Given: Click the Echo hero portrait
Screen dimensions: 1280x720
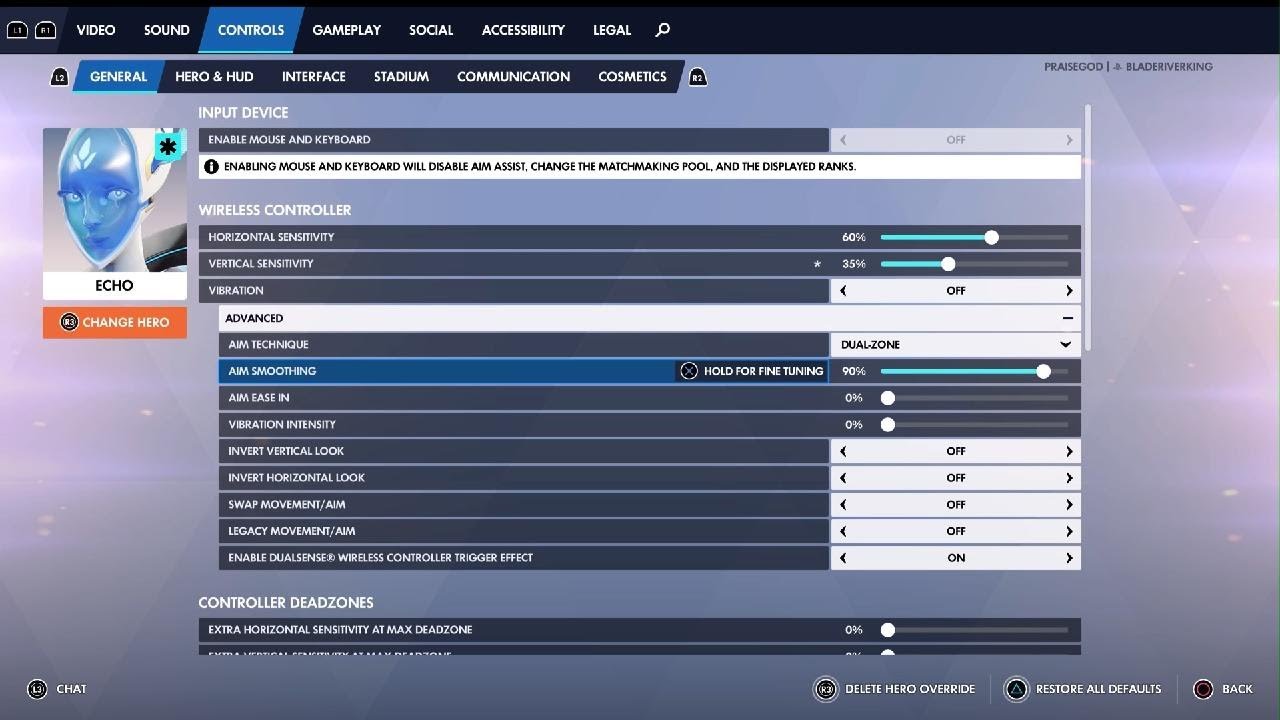Looking at the screenshot, I should coord(115,199).
